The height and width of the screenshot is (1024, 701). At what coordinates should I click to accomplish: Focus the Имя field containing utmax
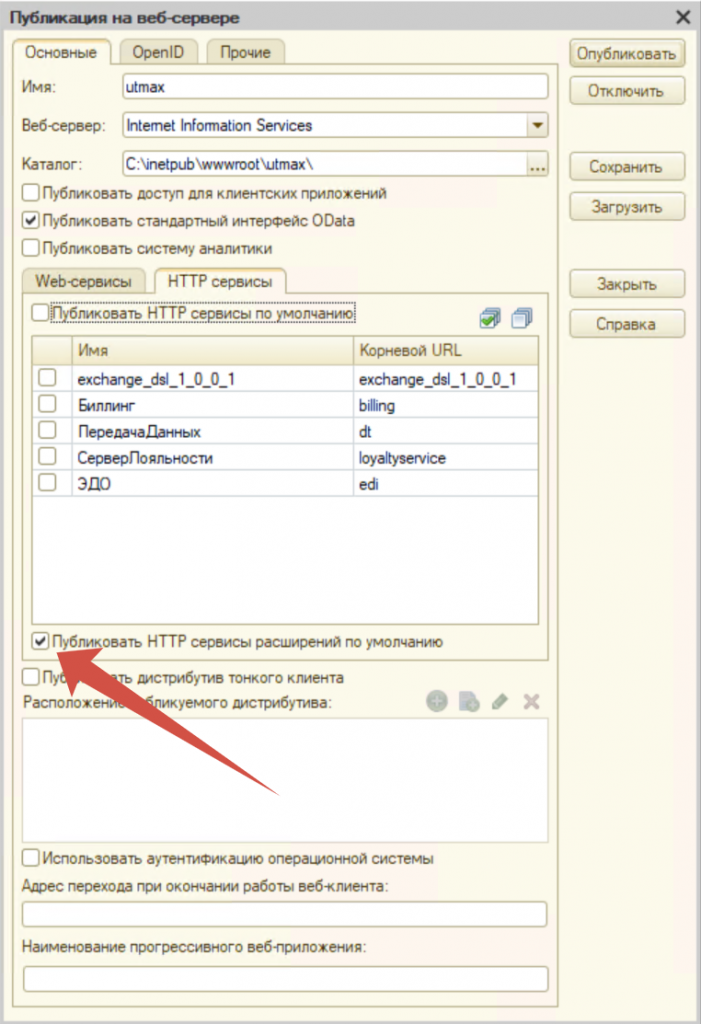[335, 87]
